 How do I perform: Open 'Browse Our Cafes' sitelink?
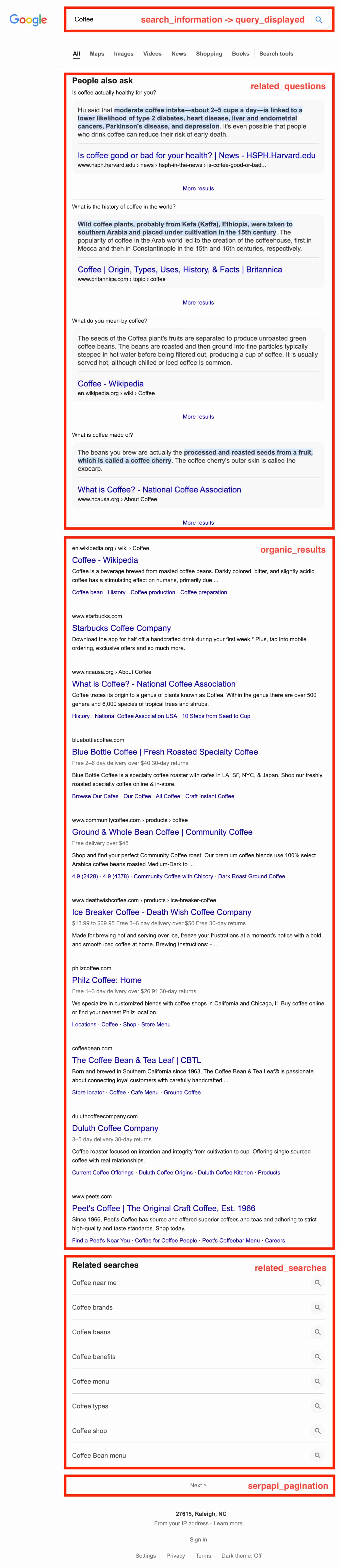95,796
